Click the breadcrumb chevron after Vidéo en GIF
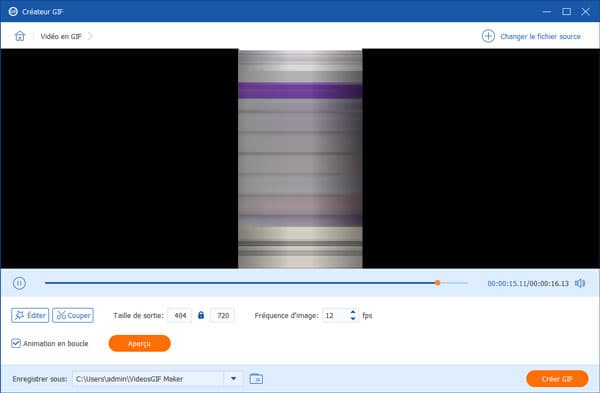This screenshot has height=393, width=600. click(90, 36)
